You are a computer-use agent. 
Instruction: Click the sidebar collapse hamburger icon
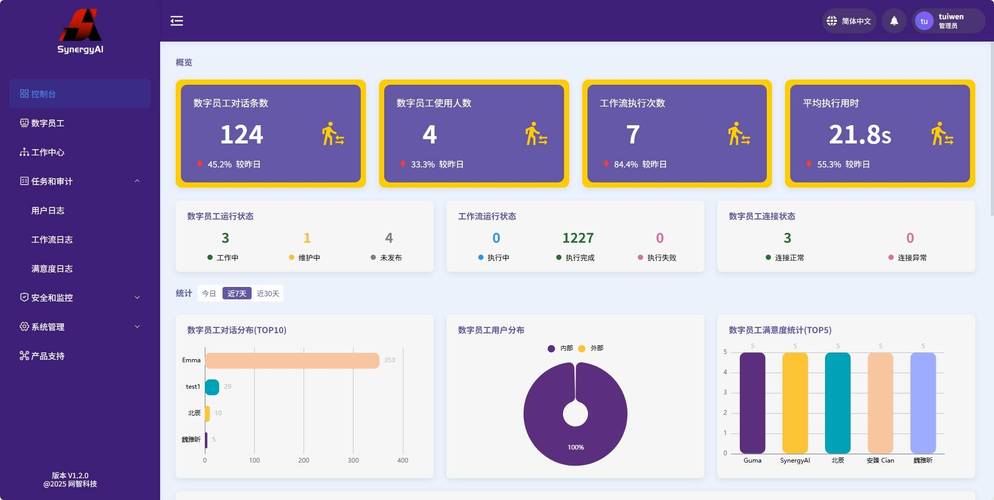[x=177, y=20]
